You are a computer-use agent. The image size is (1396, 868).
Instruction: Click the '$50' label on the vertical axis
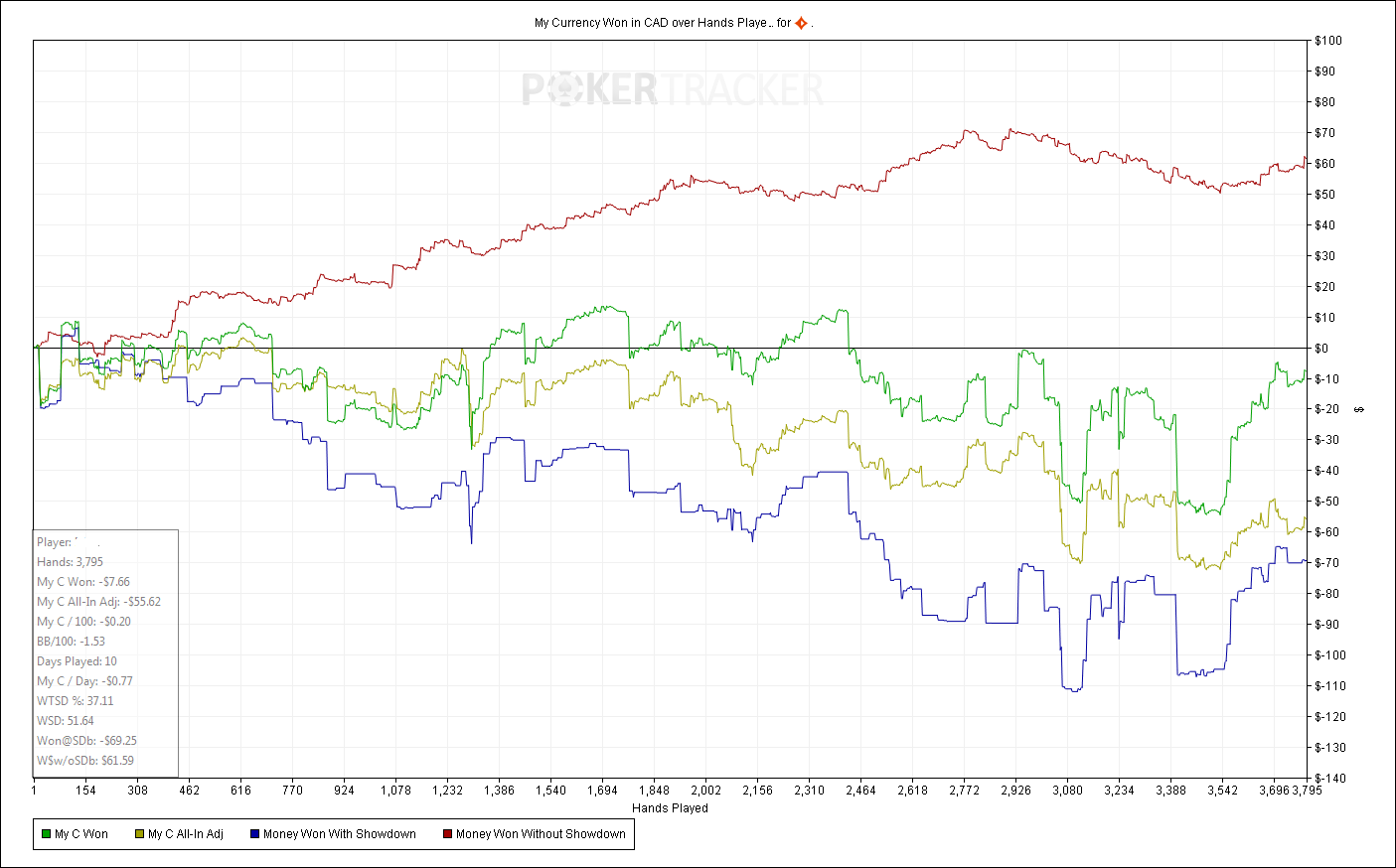tap(1325, 195)
